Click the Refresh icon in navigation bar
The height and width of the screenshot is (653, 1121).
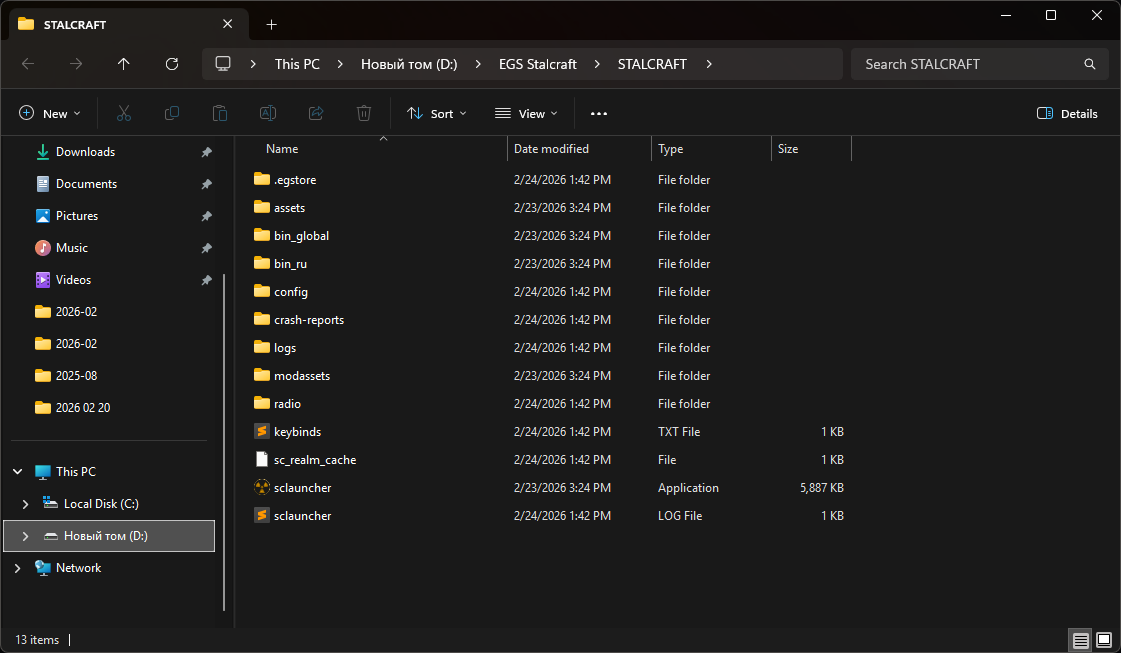(x=172, y=64)
